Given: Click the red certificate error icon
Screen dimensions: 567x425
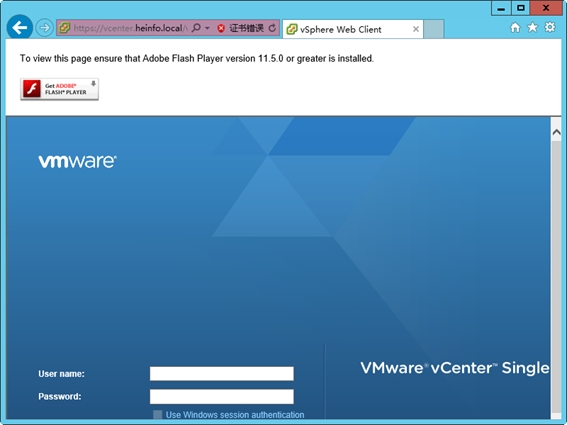Looking at the screenshot, I should 221,28.
